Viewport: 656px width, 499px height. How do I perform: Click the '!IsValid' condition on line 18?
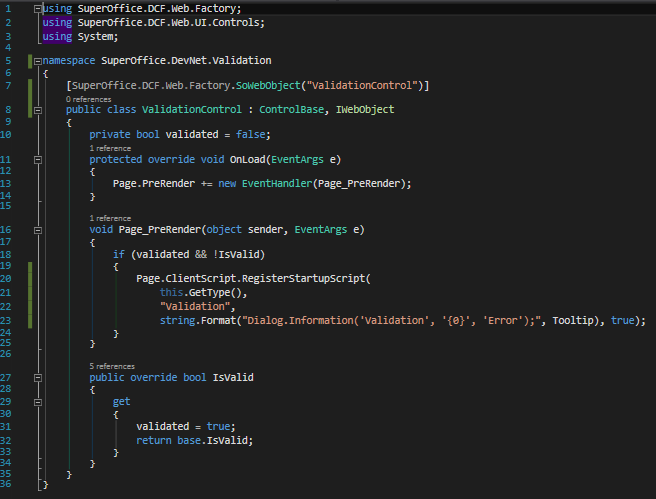pos(236,254)
